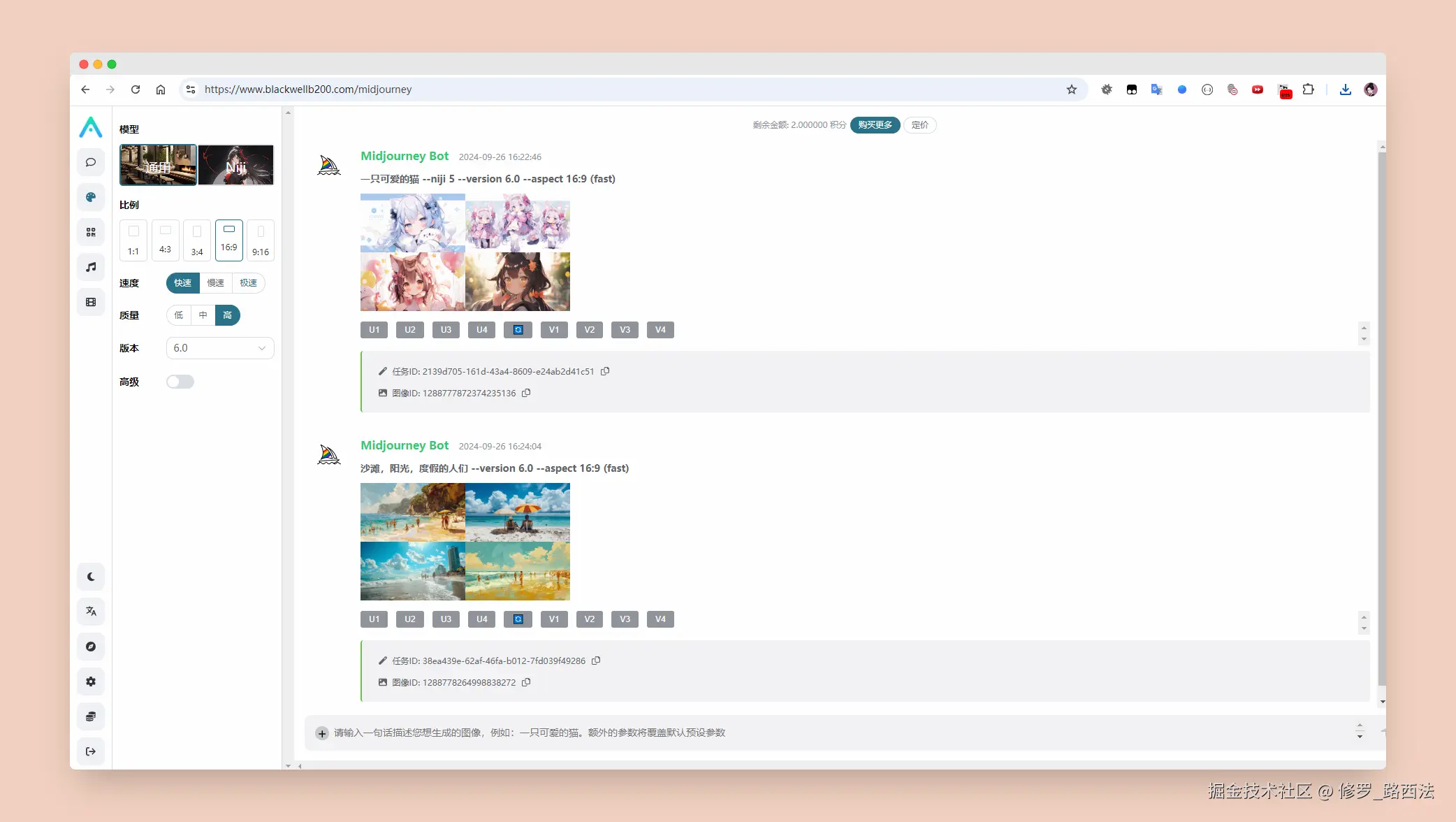Select the Niji model thumbnail

point(236,165)
